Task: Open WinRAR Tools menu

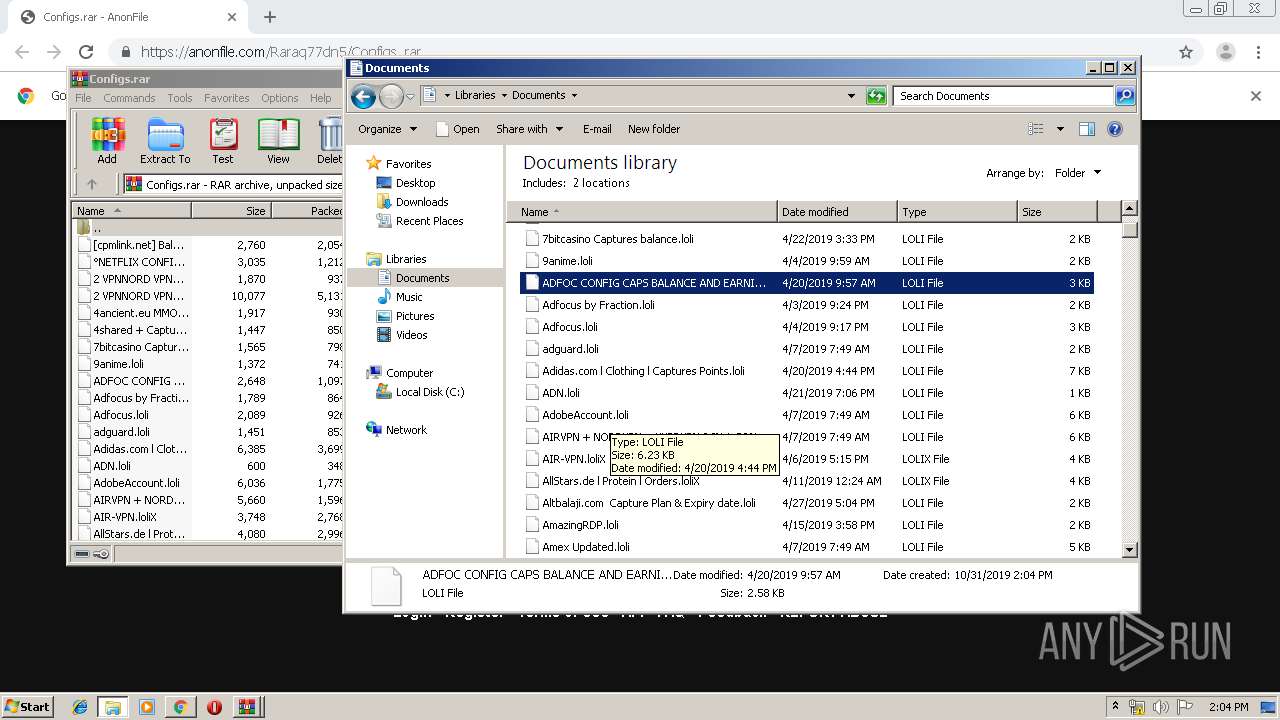Action: pyautogui.click(x=180, y=98)
